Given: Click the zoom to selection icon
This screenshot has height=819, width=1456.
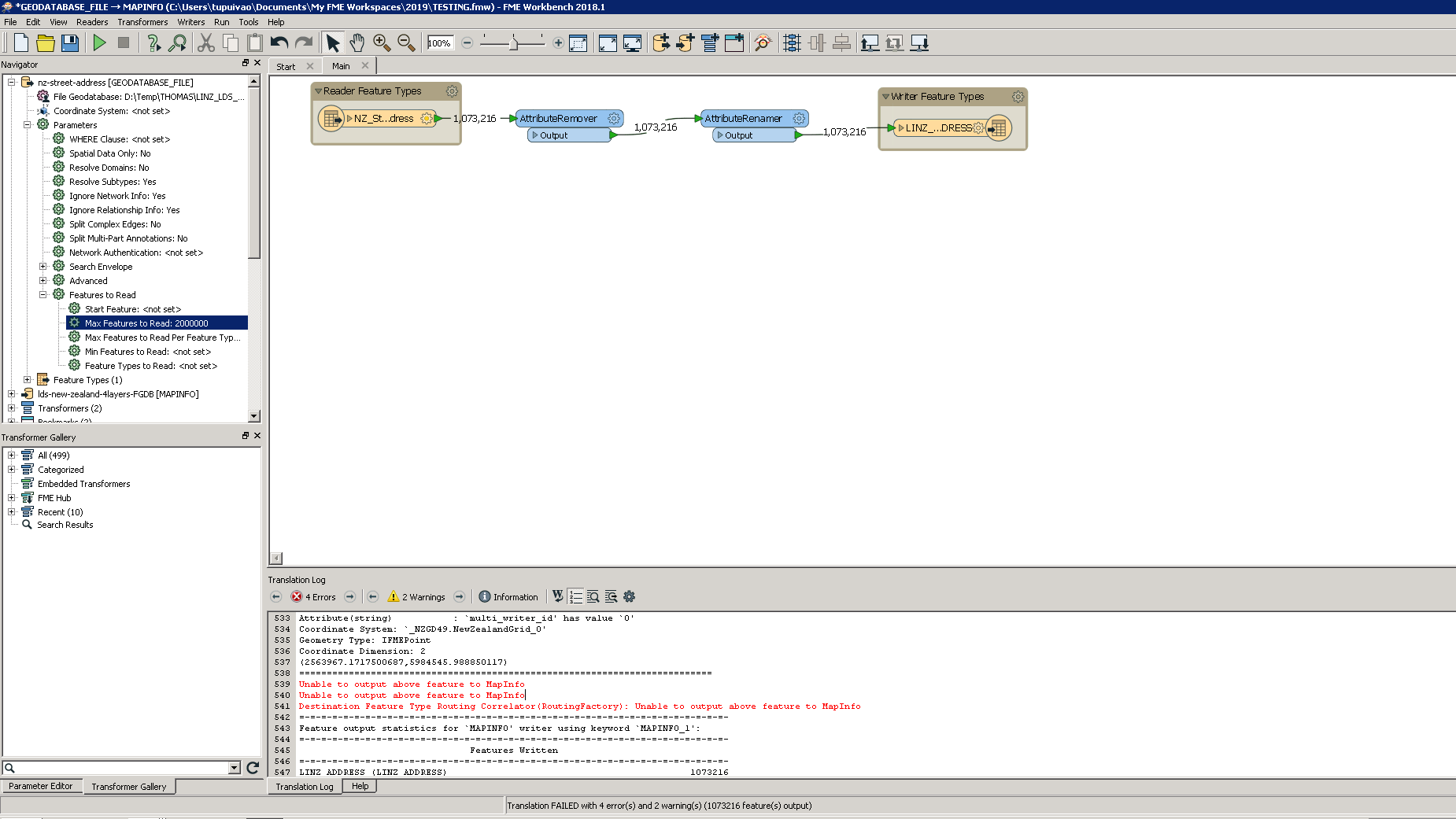Looking at the screenshot, I should point(578,42).
